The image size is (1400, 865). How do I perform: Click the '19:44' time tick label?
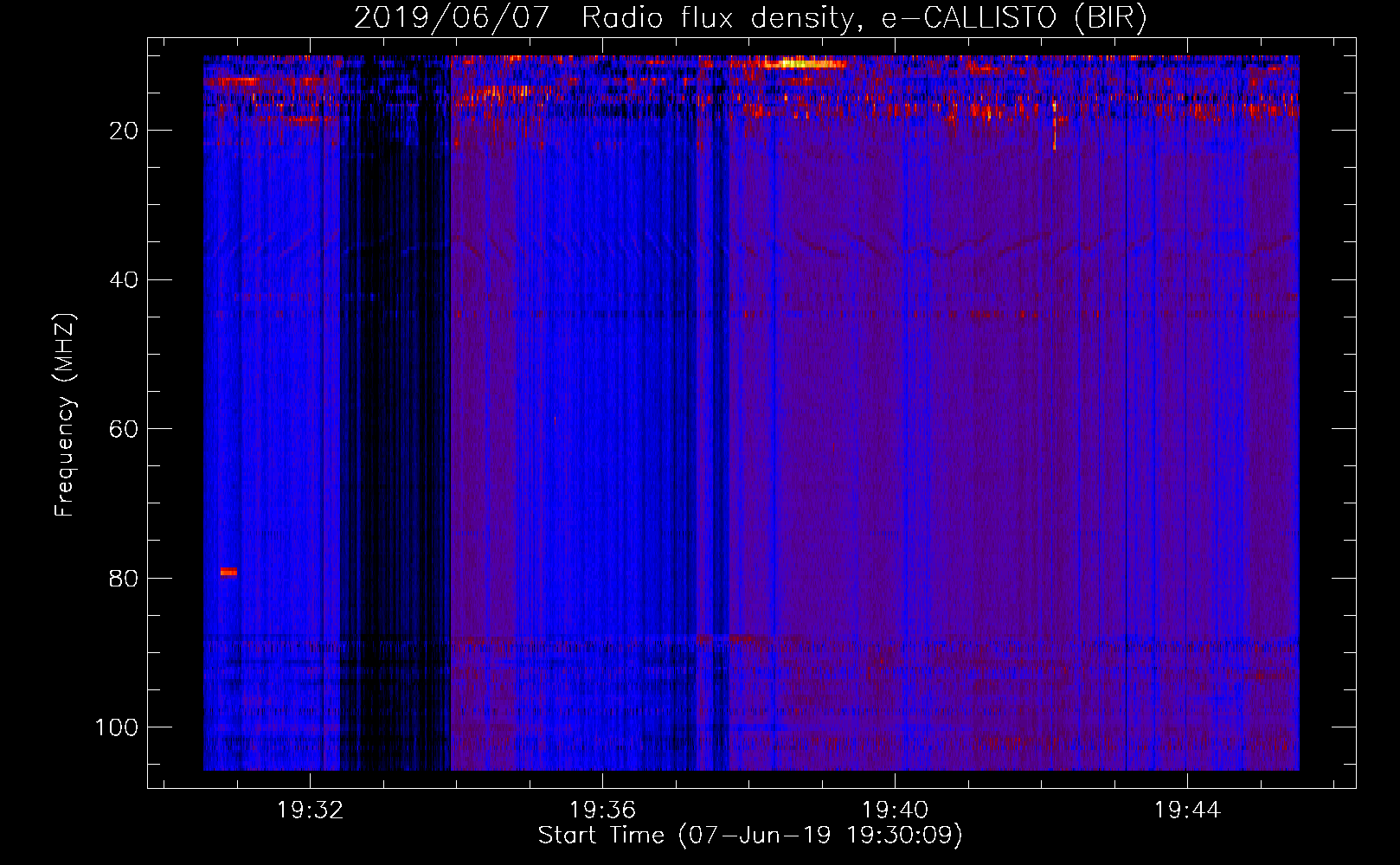pyautogui.click(x=1187, y=810)
